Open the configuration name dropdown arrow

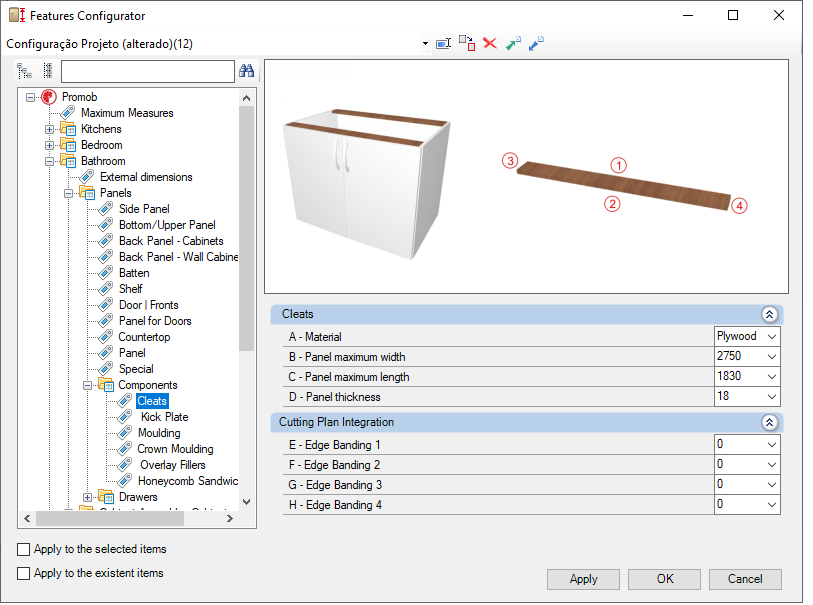click(x=425, y=44)
